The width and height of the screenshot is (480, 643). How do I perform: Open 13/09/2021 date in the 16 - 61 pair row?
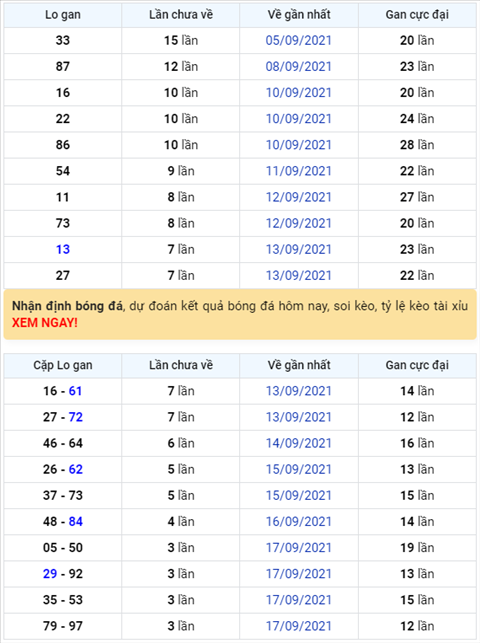tap(298, 391)
